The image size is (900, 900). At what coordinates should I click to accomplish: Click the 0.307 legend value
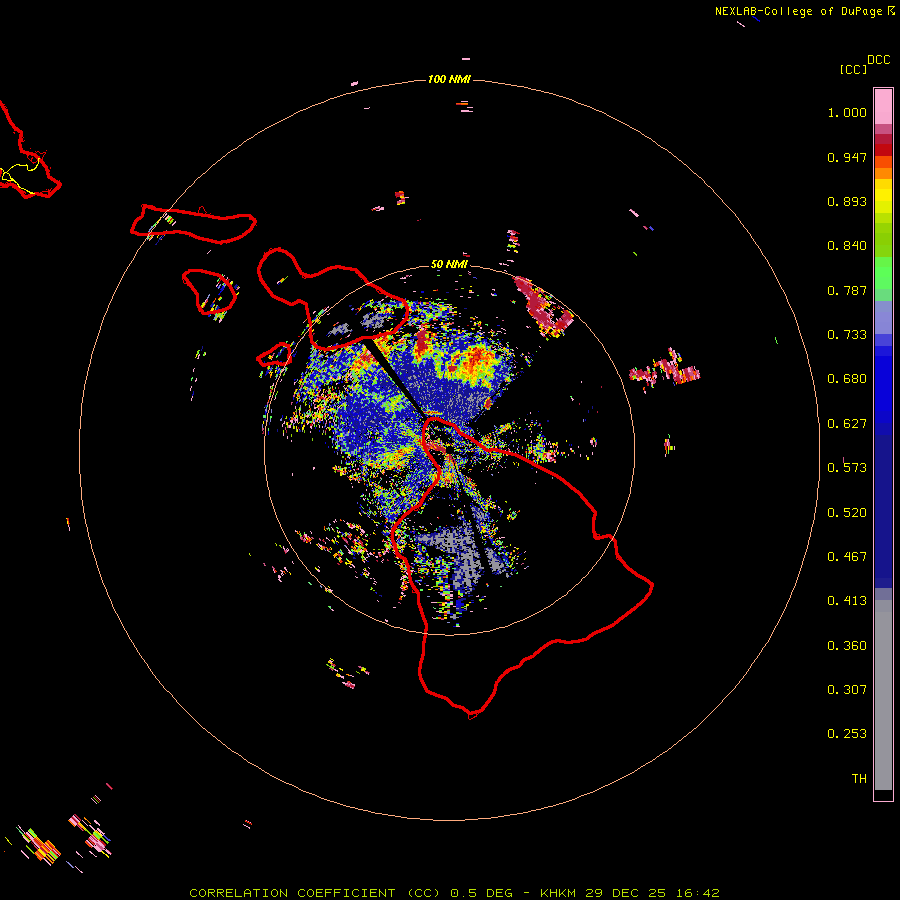[x=847, y=690]
